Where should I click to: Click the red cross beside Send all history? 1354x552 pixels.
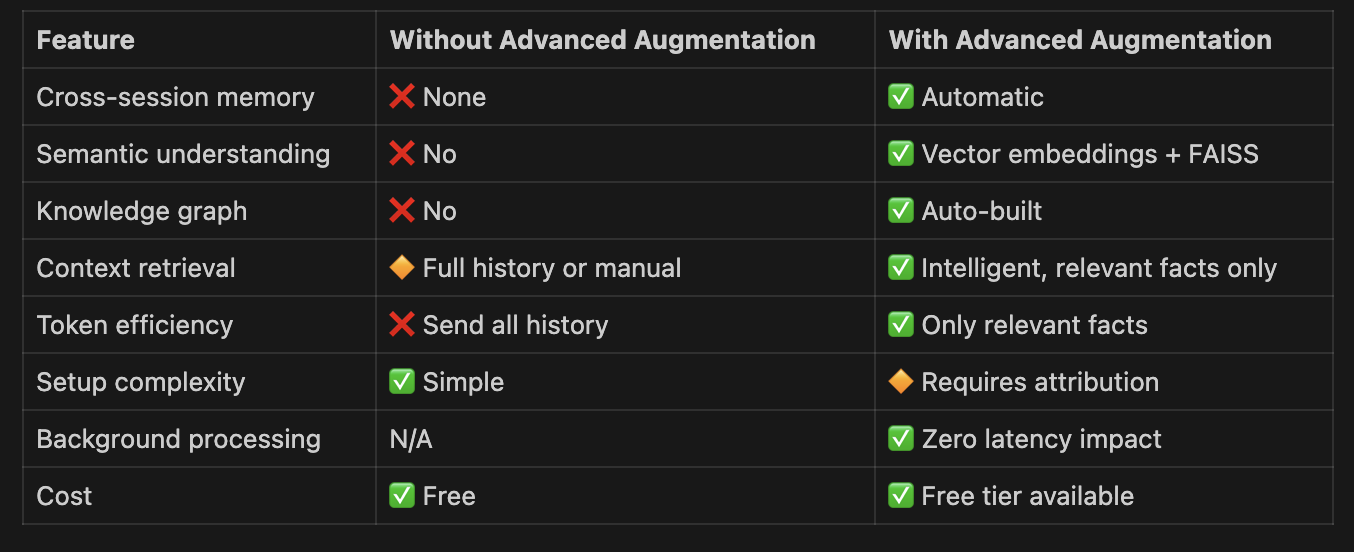(402, 325)
